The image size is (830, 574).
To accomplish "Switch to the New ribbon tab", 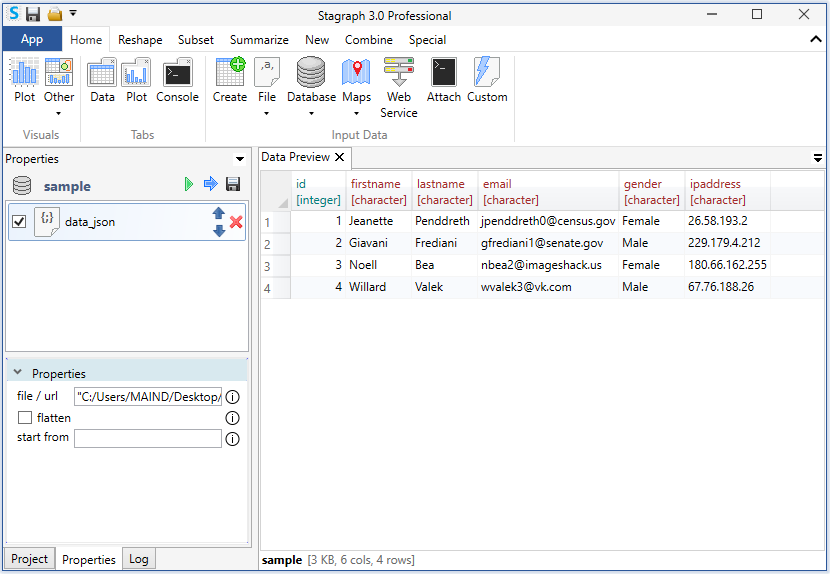I will click(317, 40).
